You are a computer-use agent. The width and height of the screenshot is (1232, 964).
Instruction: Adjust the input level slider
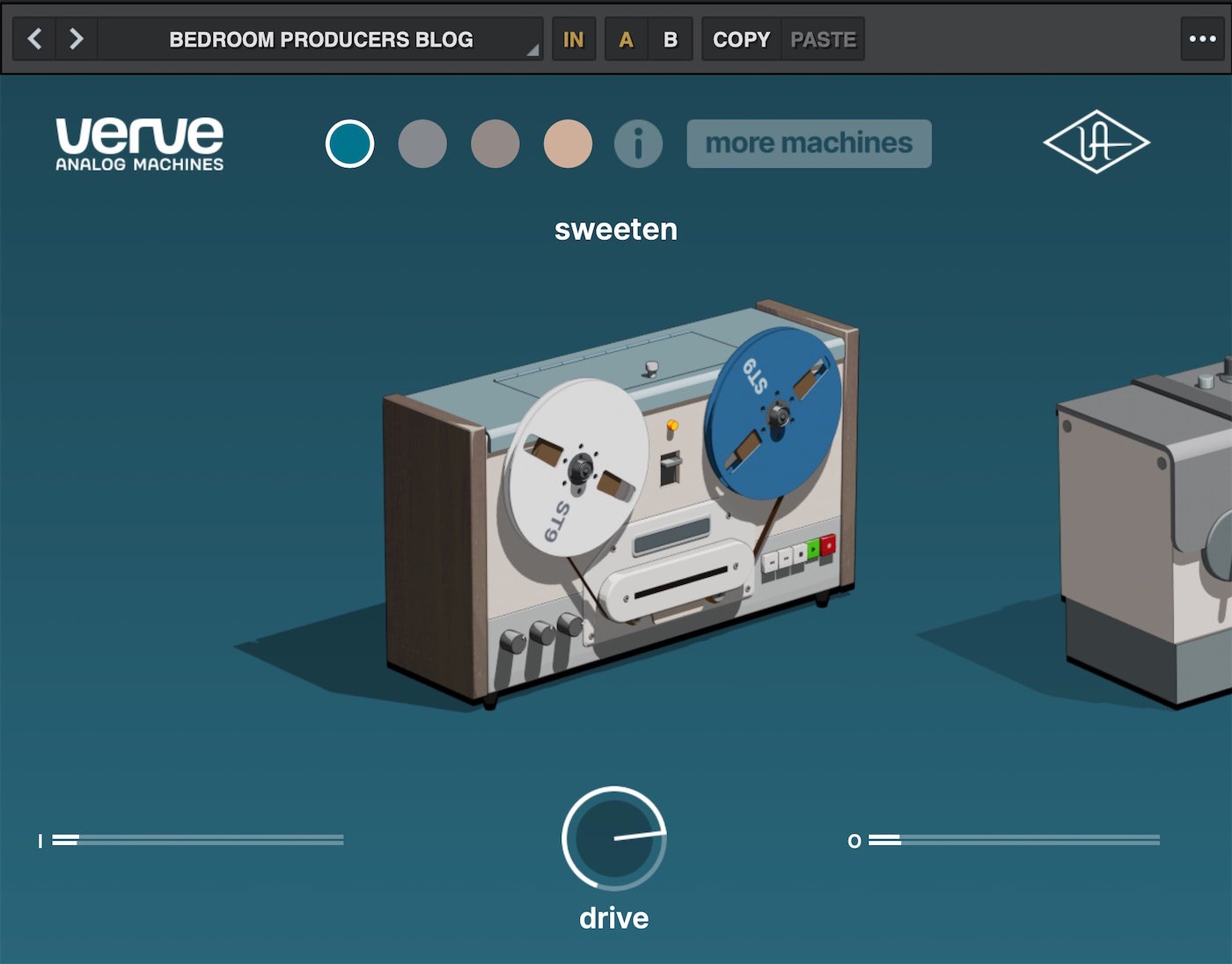(x=197, y=840)
